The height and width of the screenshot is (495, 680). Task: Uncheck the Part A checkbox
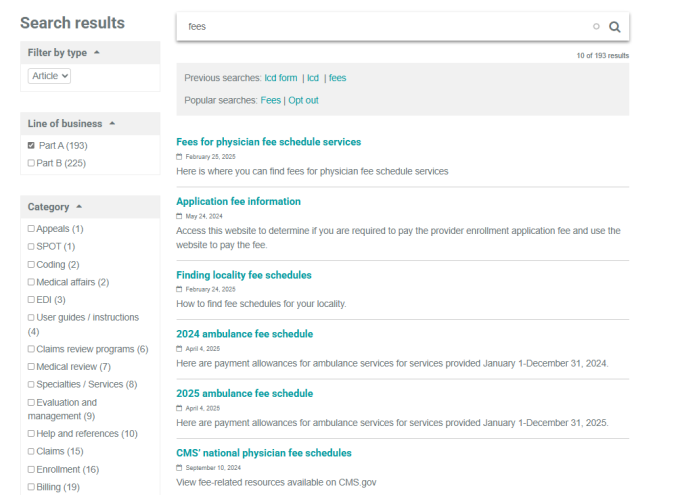(x=32, y=146)
